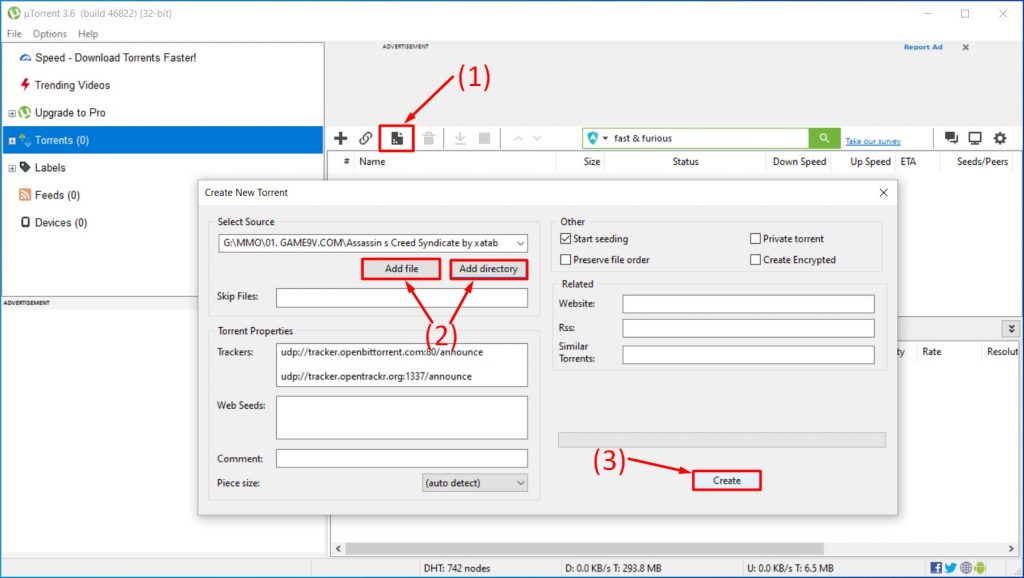Image resolution: width=1024 pixels, height=578 pixels.
Task: Click the Remove torrent trash icon
Action: click(428, 138)
